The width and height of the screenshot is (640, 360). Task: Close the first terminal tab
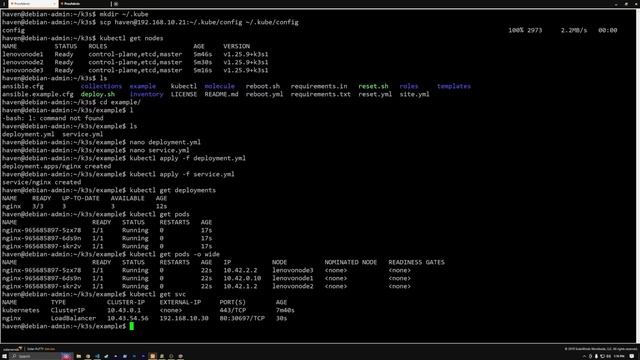[55, 4]
